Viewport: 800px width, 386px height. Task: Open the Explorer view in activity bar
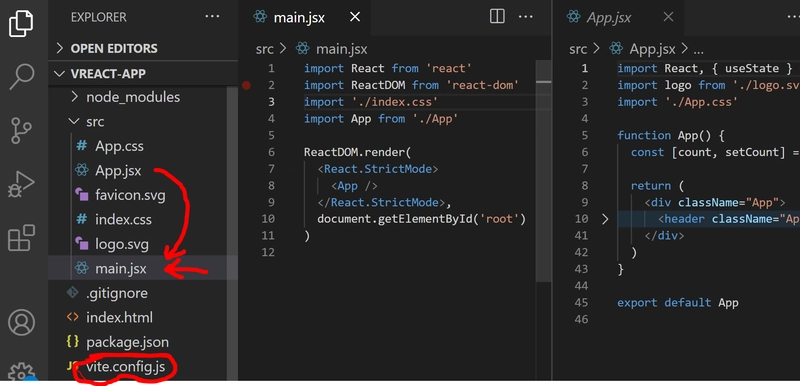[x=21, y=24]
